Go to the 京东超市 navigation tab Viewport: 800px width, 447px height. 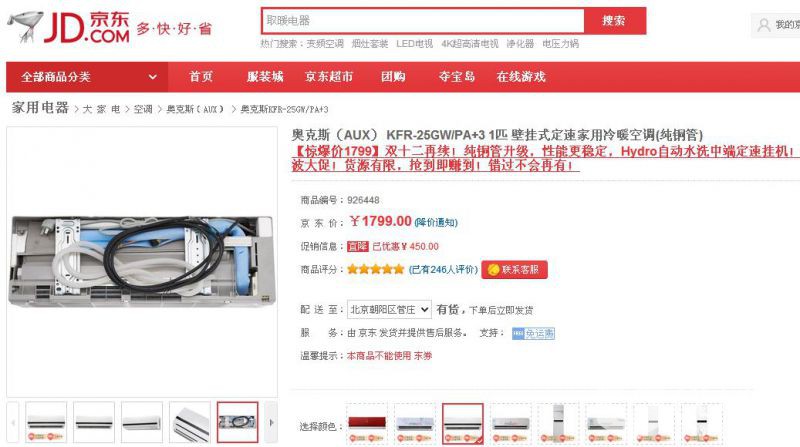pyautogui.click(x=329, y=77)
